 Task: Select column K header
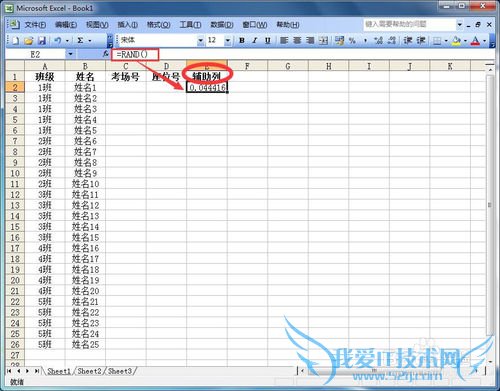click(x=450, y=66)
